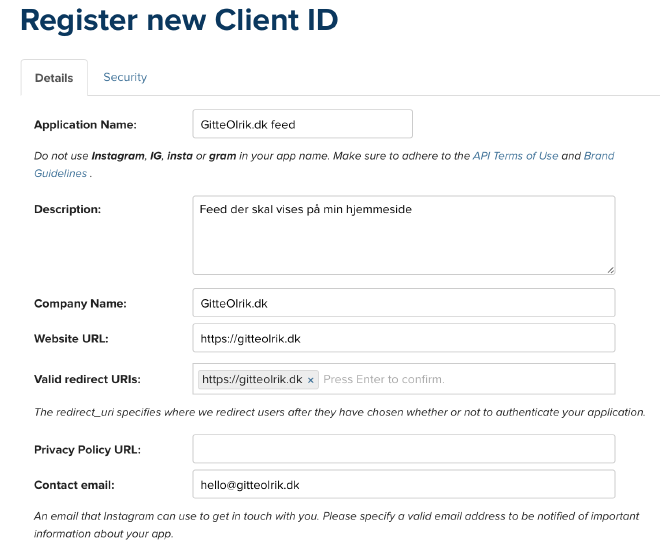Open the API Terms of Use link
The image size is (660, 547).
515,156
